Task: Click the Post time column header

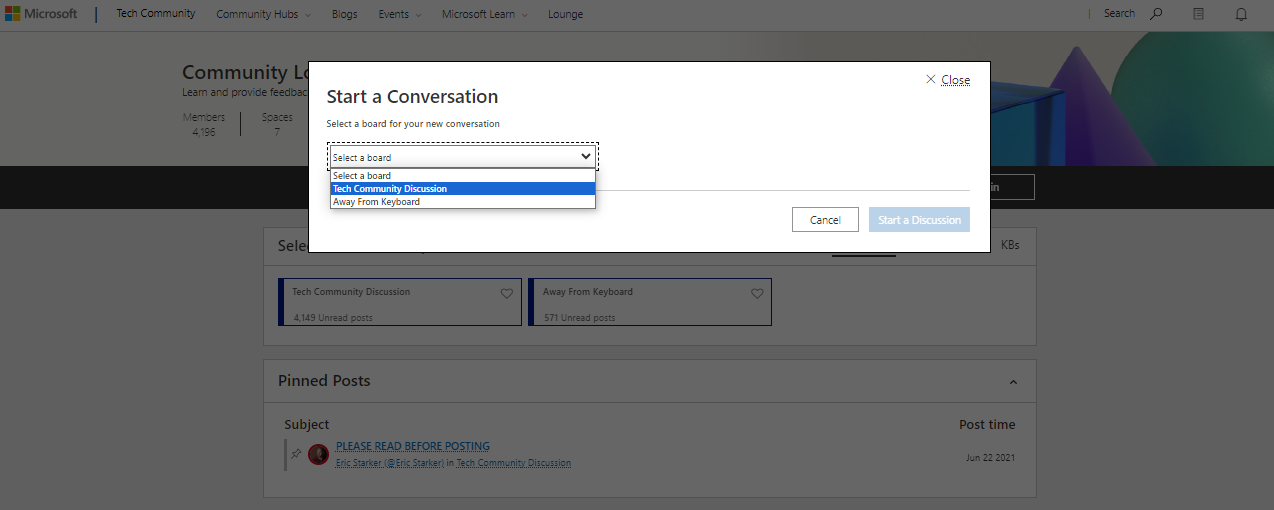Action: (987, 425)
